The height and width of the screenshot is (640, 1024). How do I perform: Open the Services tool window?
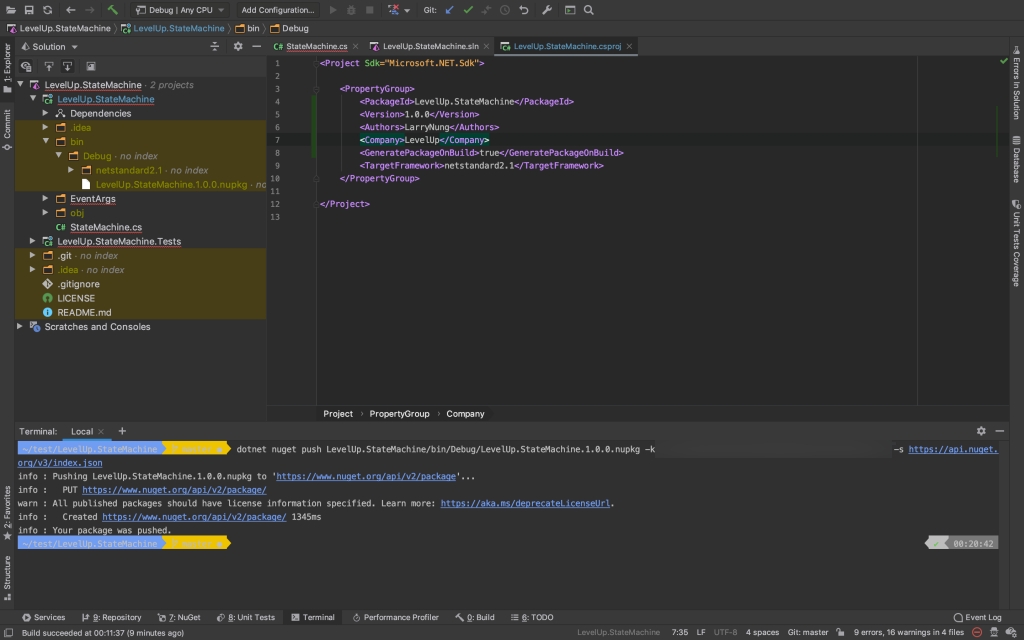click(43, 617)
